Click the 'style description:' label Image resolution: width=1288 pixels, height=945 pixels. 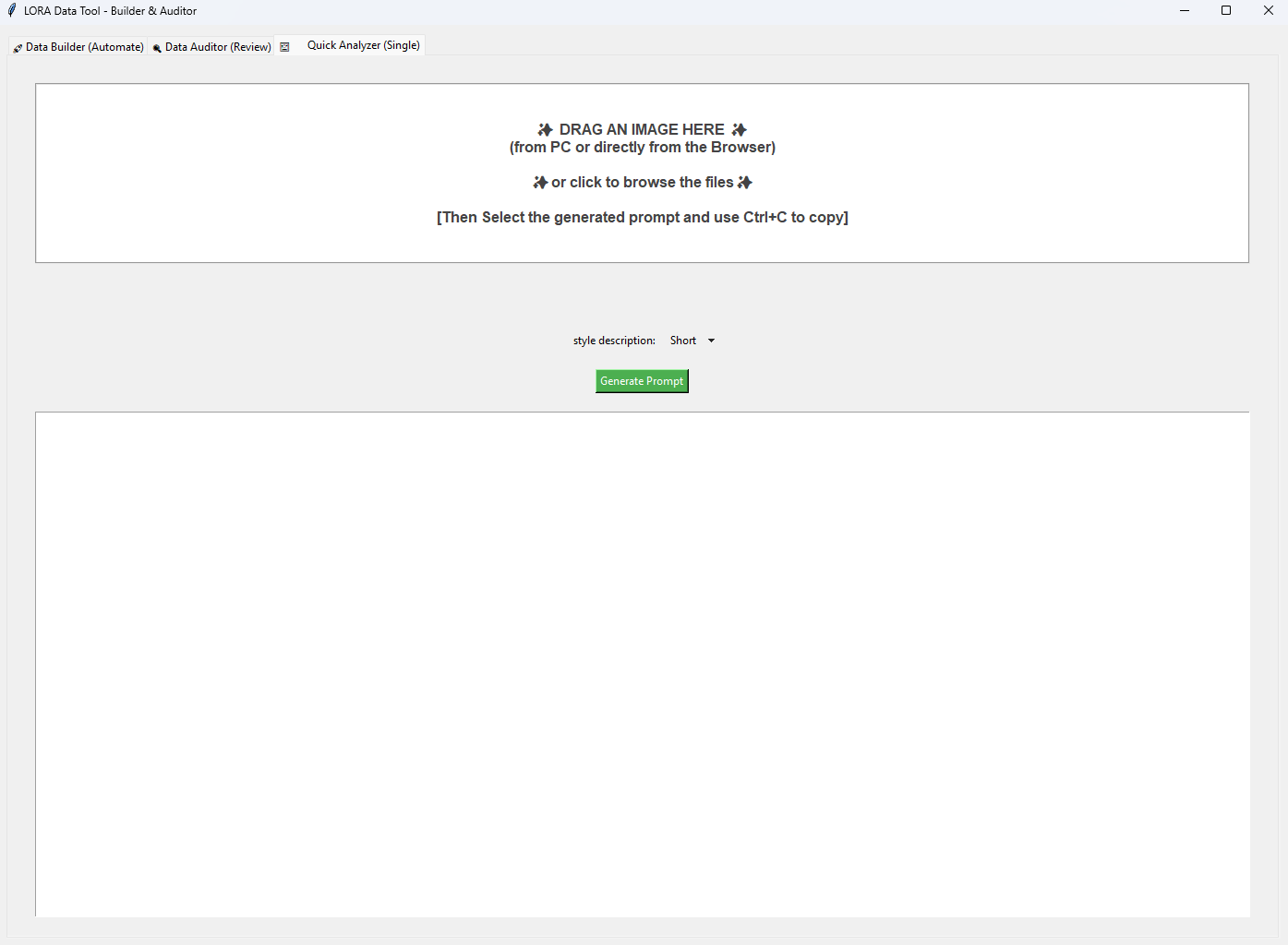(x=614, y=341)
